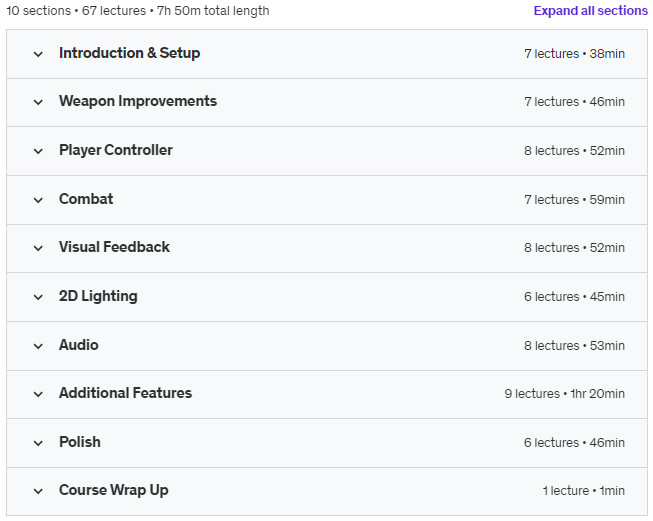653x521 pixels.
Task: Click '7 lectures • 59min' text
Action: pyautogui.click(x=574, y=200)
